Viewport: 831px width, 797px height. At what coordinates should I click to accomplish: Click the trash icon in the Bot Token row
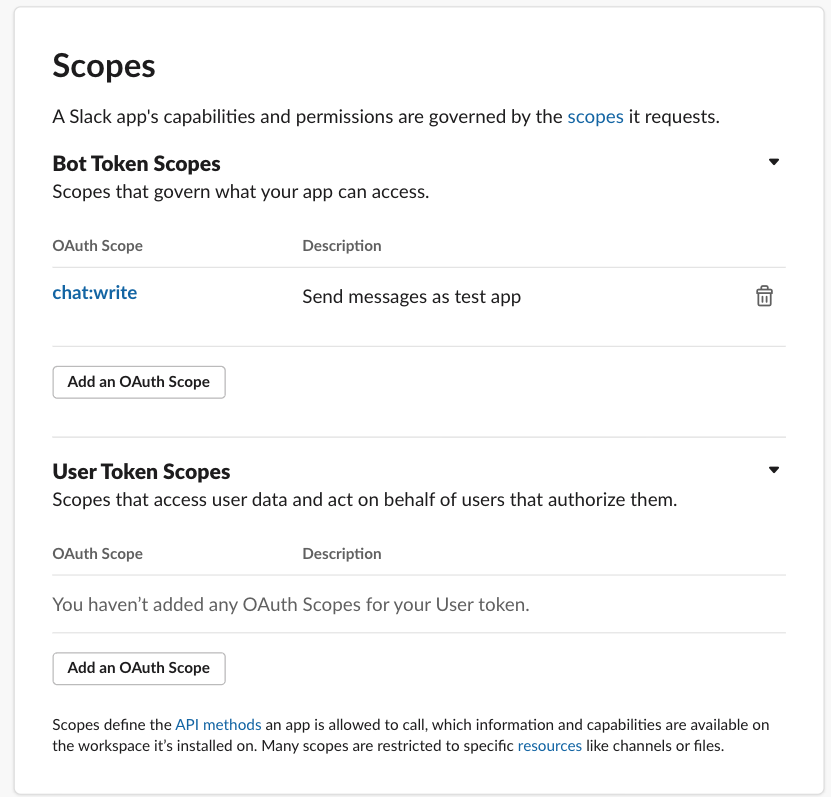coord(764,296)
